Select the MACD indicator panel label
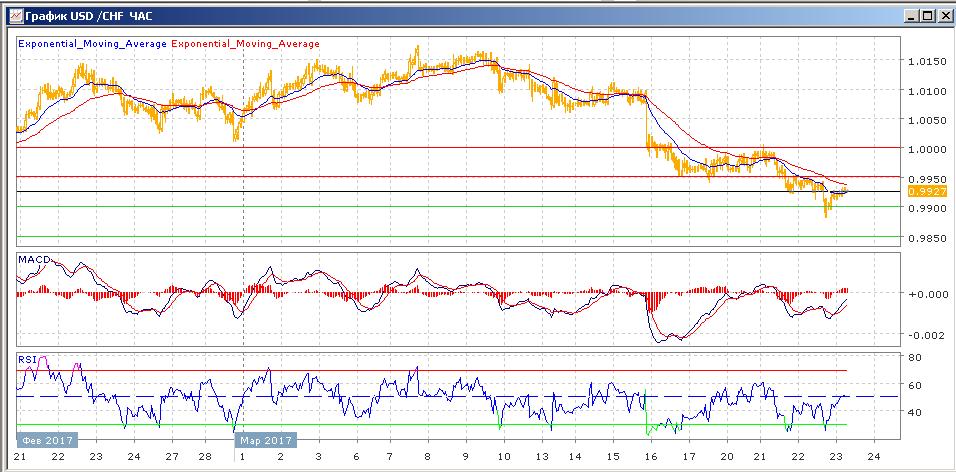Image resolution: width=956 pixels, height=472 pixels. 33,260
